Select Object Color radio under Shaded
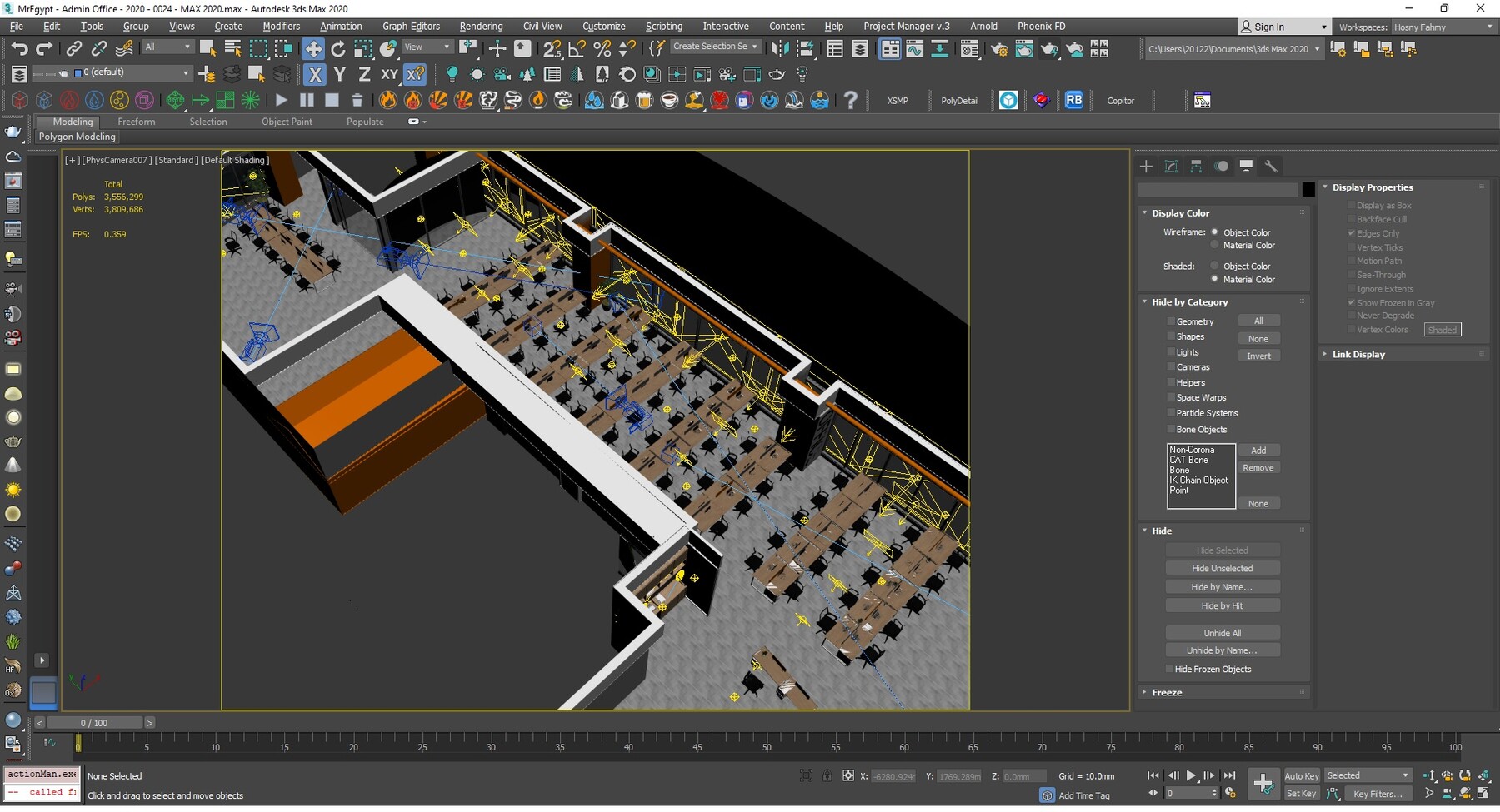Image resolution: width=1500 pixels, height=812 pixels. click(1214, 267)
